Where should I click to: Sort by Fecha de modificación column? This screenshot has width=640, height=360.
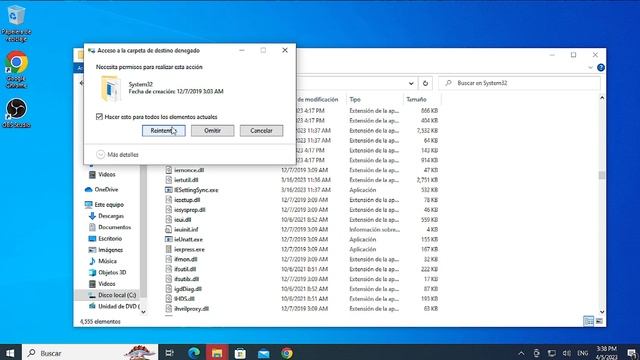click(x=318, y=100)
